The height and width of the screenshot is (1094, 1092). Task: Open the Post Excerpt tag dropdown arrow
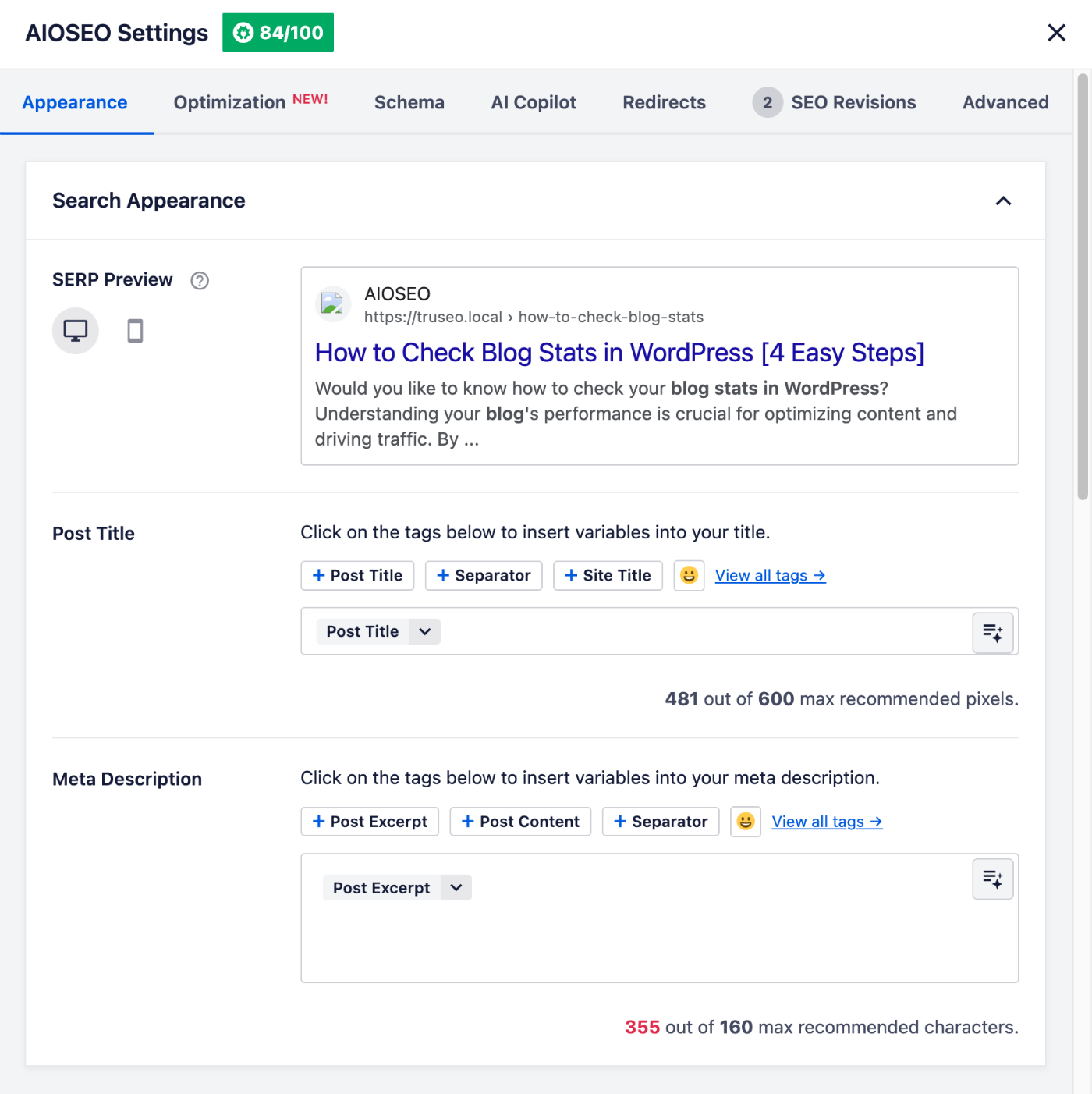[x=456, y=888]
